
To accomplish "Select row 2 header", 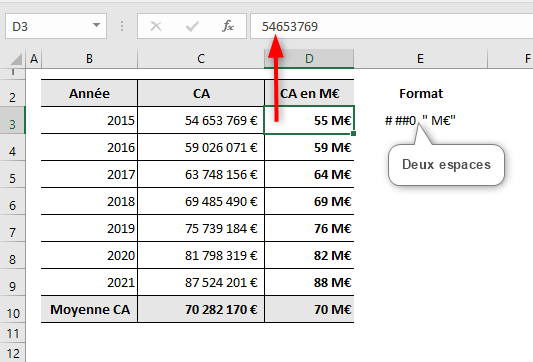I will point(13,93).
